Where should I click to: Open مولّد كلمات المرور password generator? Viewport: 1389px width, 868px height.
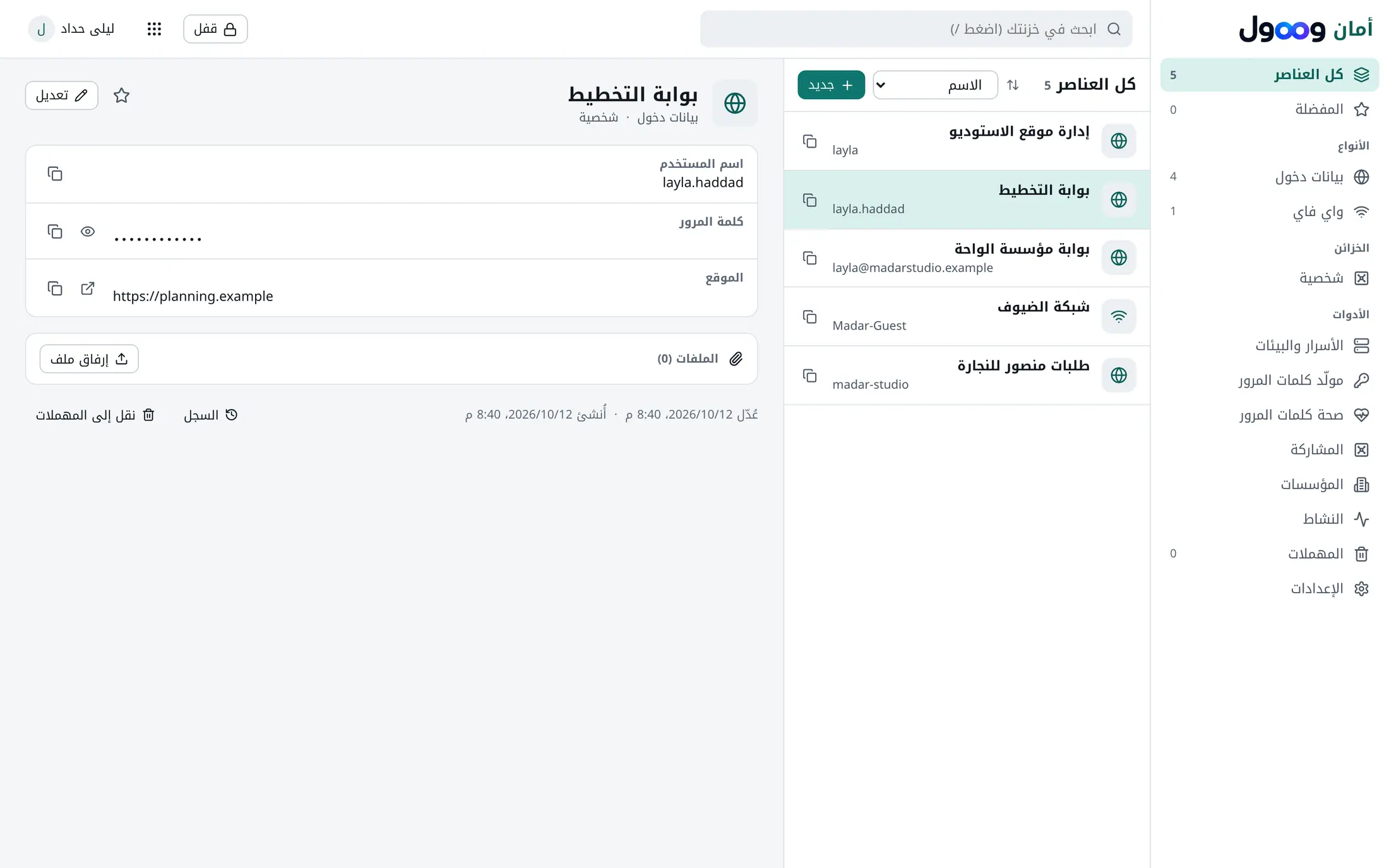1269,380
